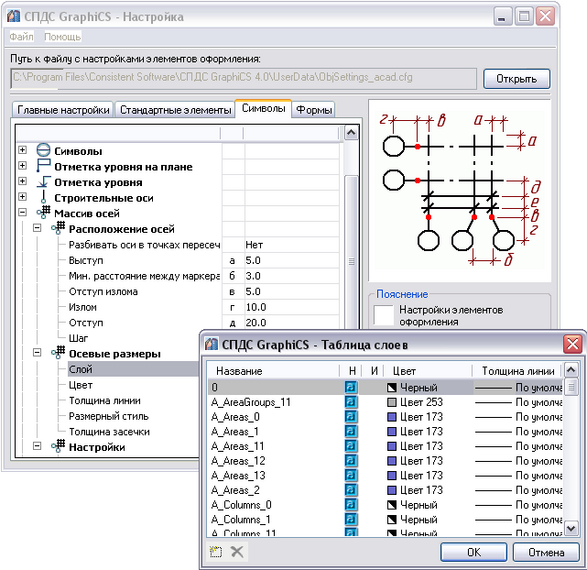
Task: Click the Открыть button
Action: pos(516,79)
